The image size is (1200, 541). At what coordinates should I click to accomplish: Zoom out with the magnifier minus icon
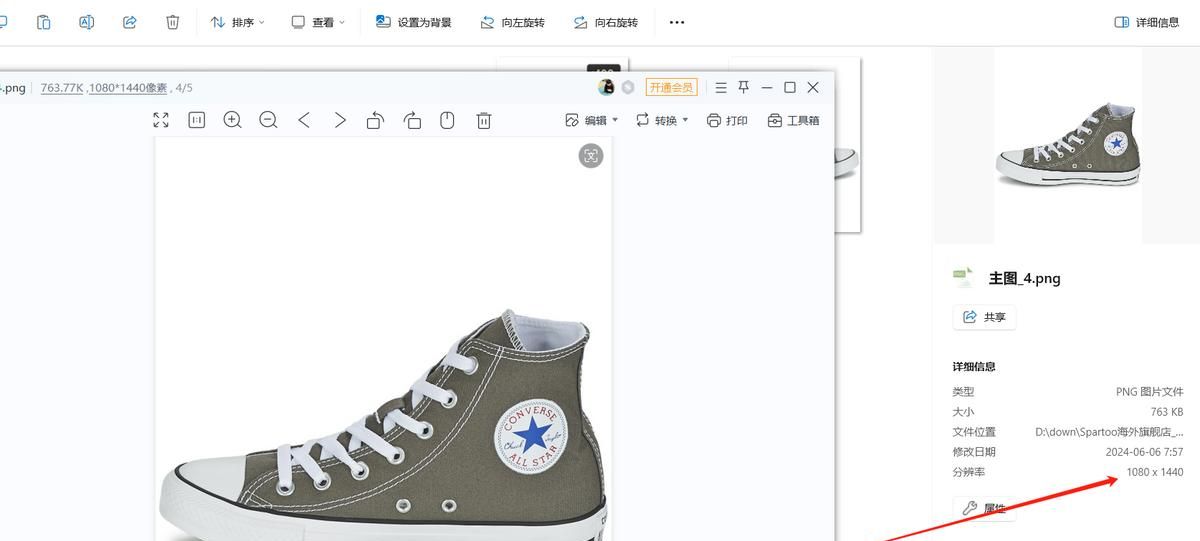268,120
